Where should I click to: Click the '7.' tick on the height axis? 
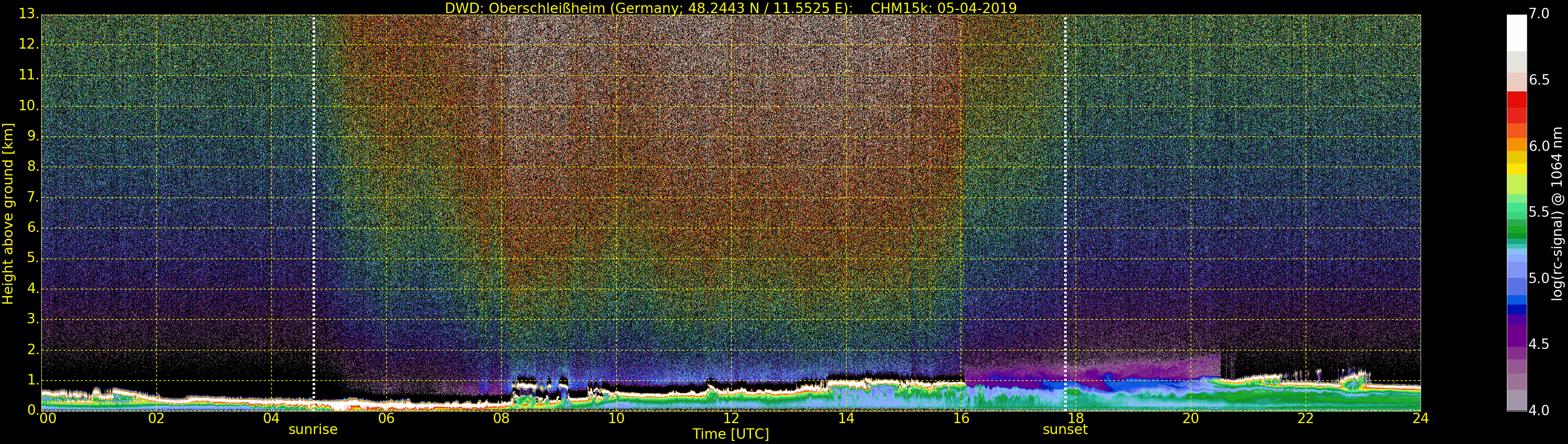point(33,197)
